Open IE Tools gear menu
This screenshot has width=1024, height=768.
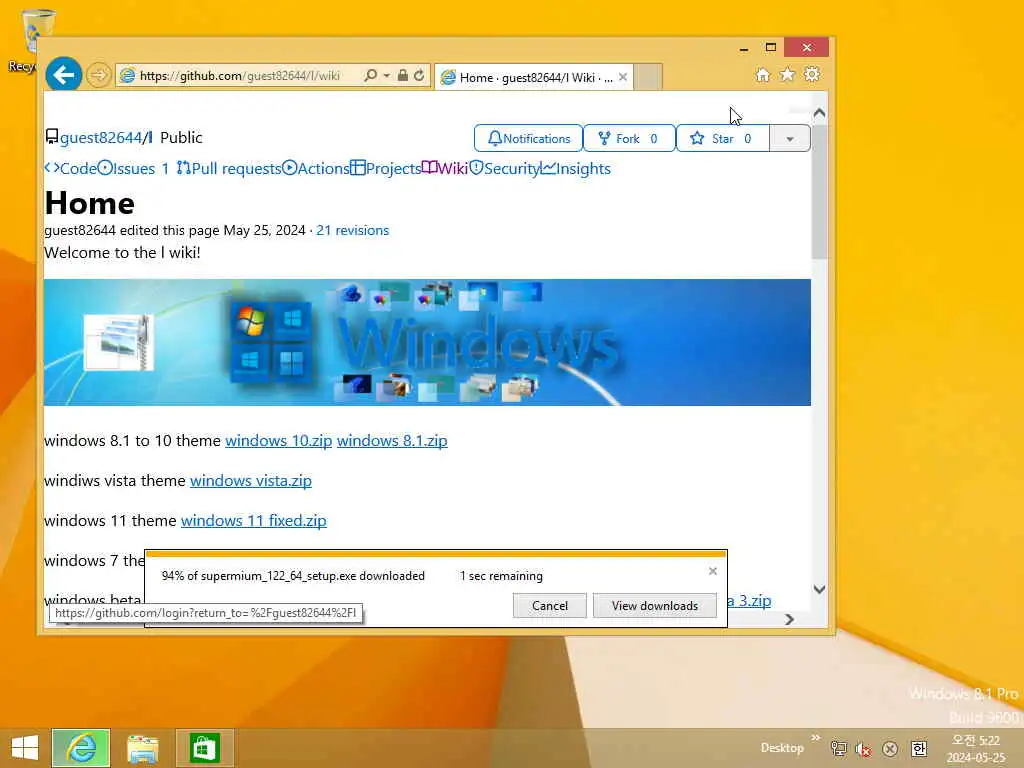coord(812,74)
